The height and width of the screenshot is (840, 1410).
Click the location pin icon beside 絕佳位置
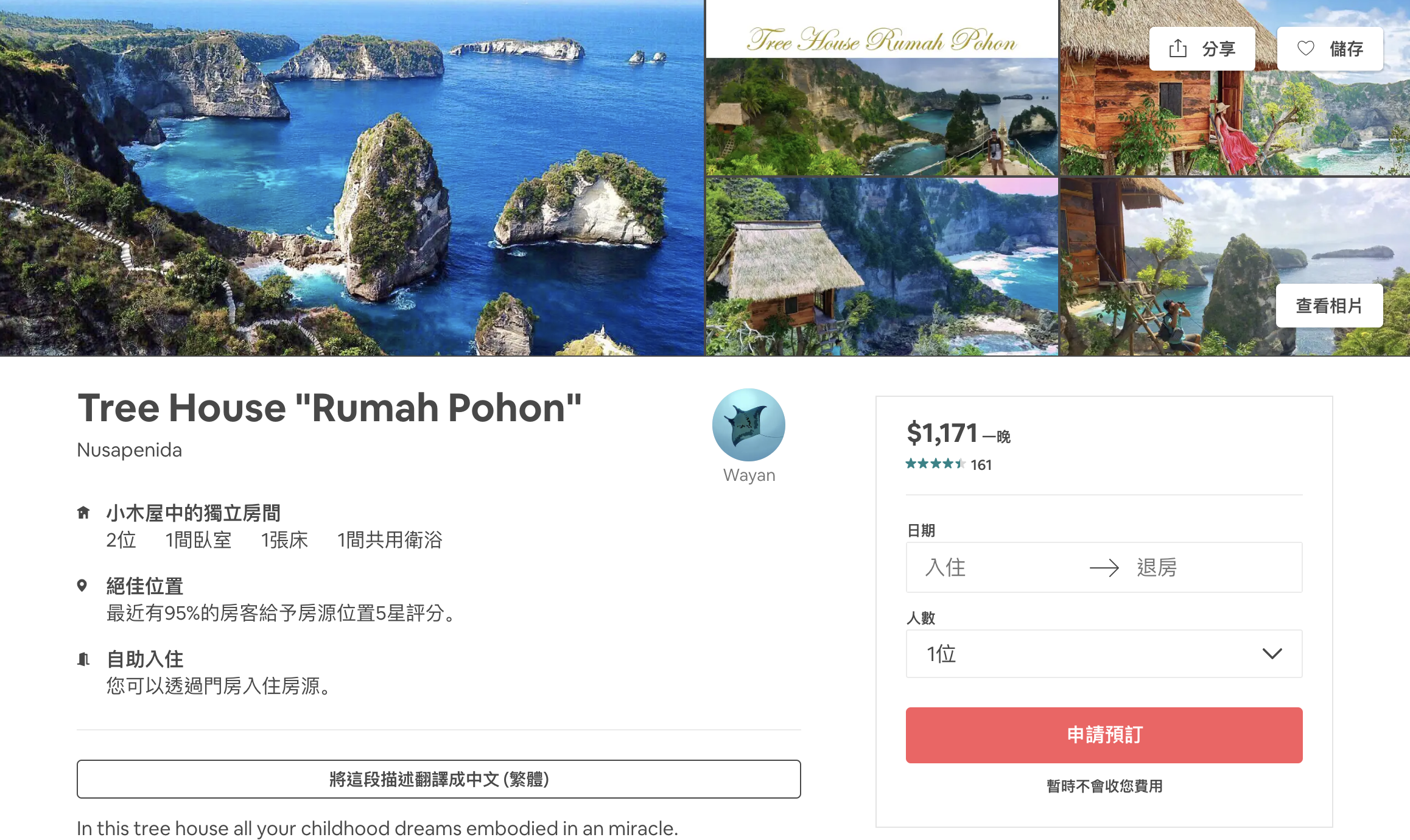pyautogui.click(x=82, y=586)
